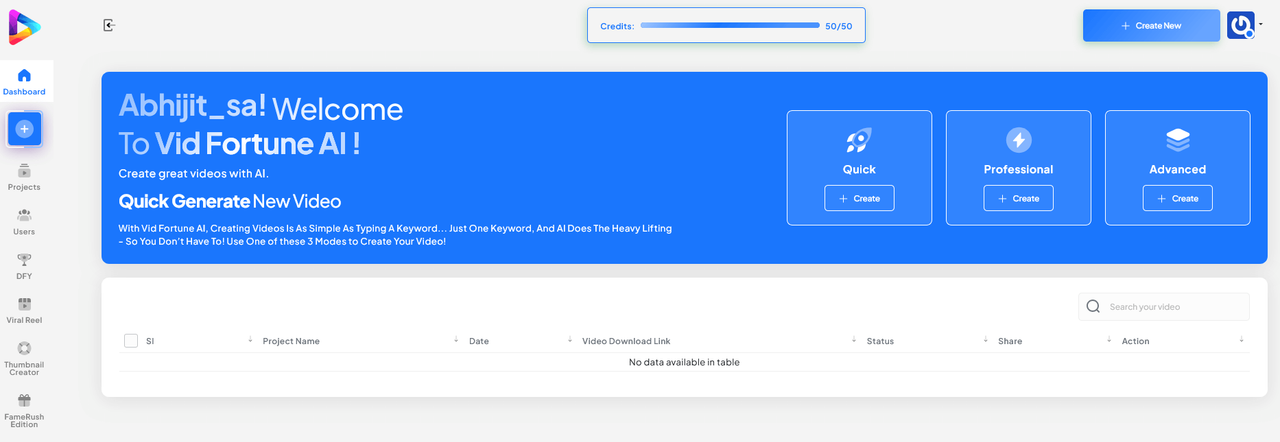Click the Professional lightning bolt icon
The width and height of the screenshot is (1280, 442).
pos(1018,140)
